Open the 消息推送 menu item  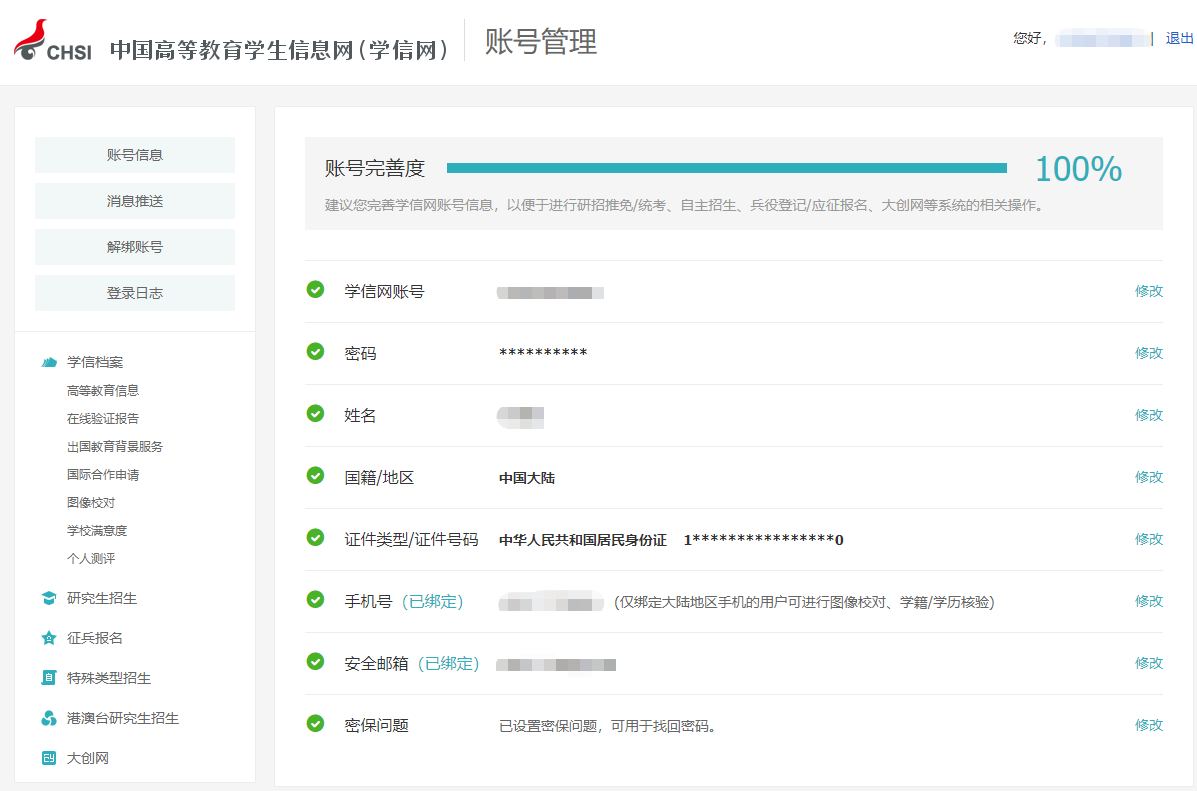135,201
